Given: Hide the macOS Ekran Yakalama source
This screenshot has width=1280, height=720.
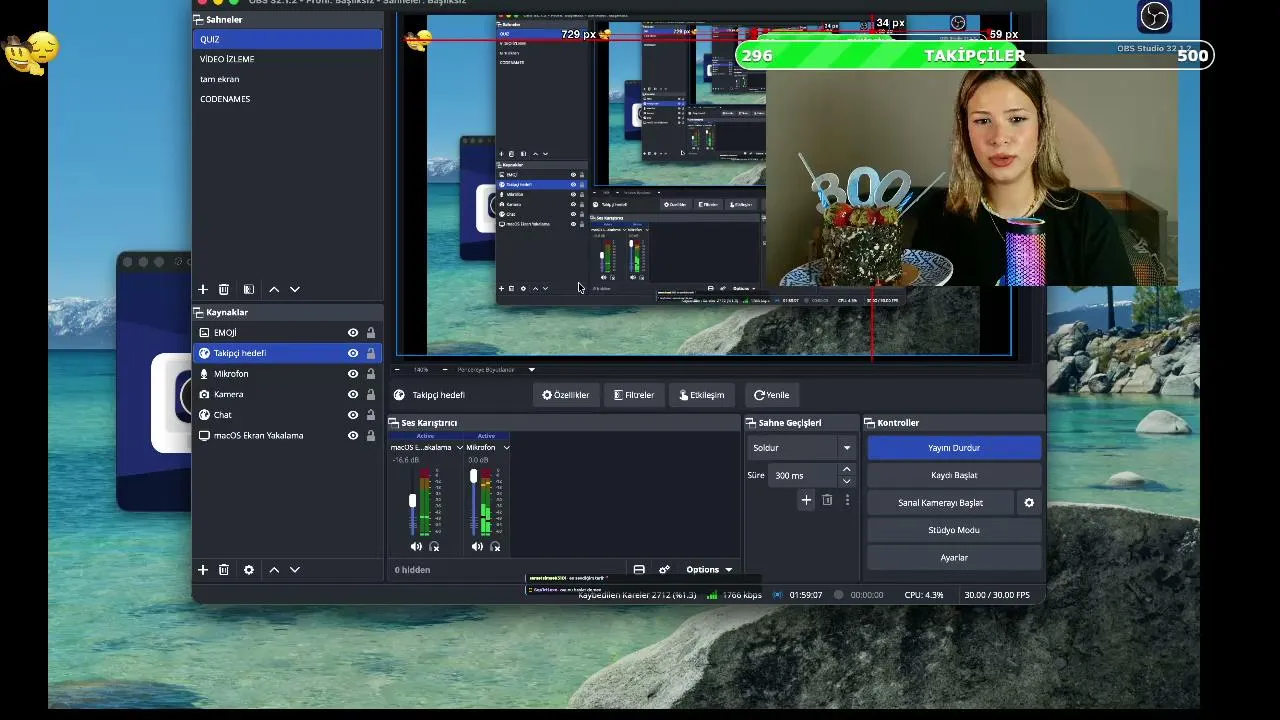Looking at the screenshot, I should point(353,436).
